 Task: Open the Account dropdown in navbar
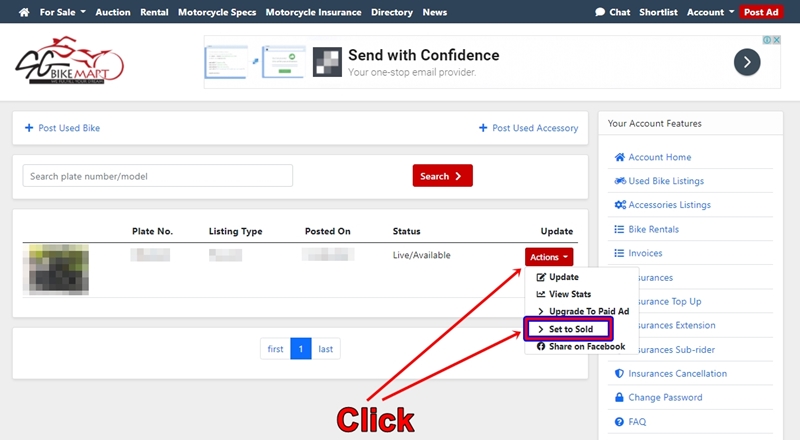click(x=709, y=12)
